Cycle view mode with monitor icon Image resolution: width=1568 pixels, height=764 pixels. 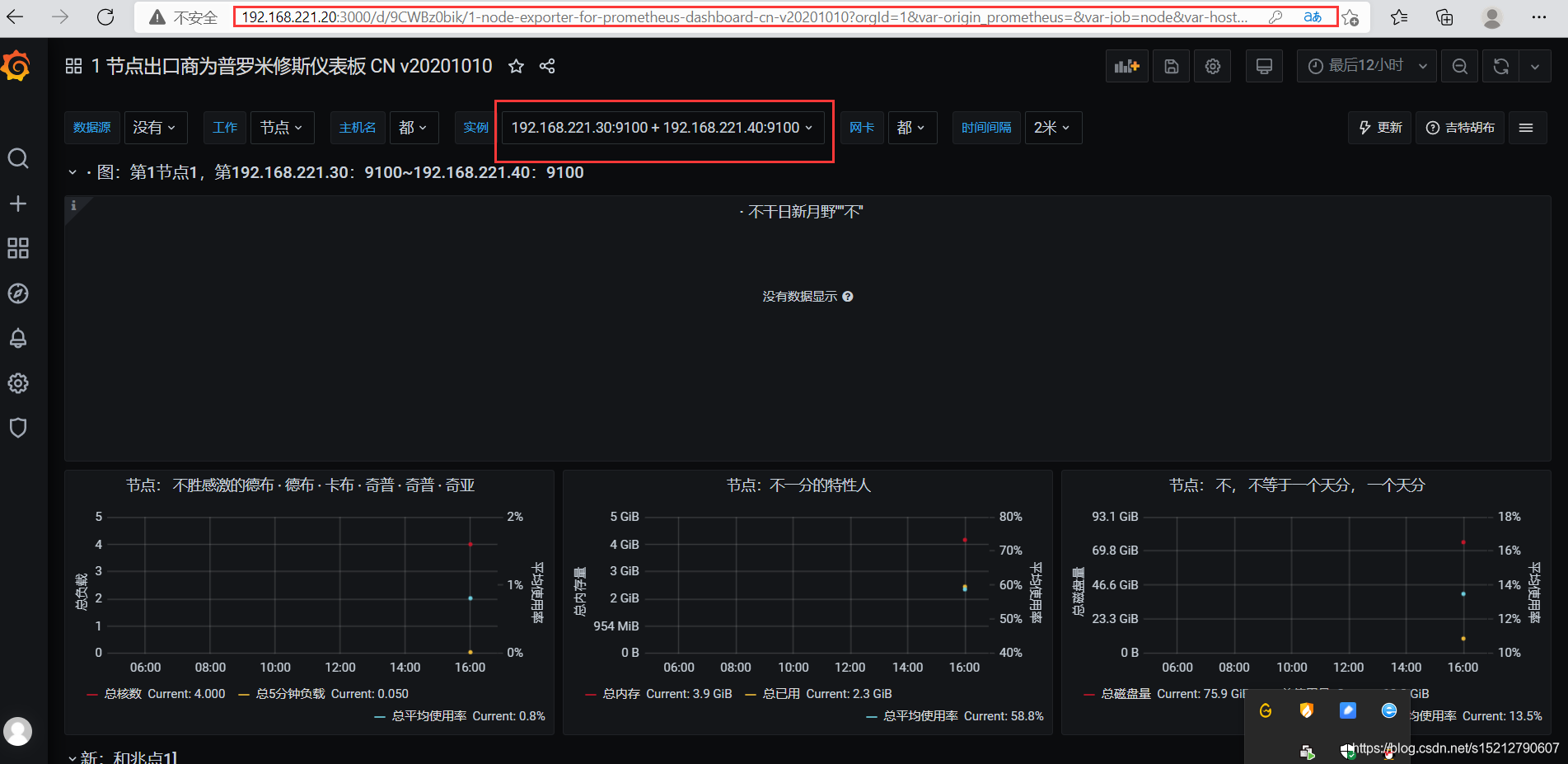tap(1264, 66)
